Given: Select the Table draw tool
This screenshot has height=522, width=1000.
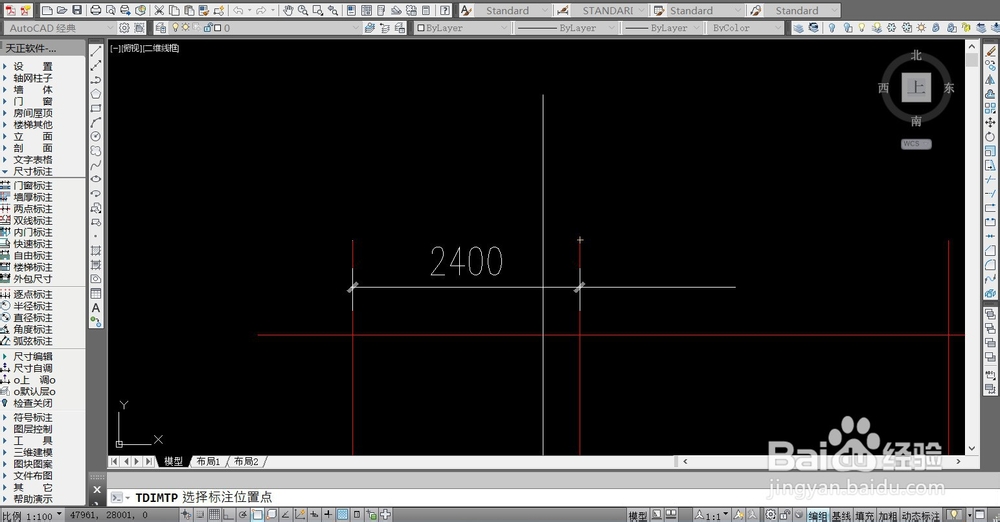Looking at the screenshot, I should tap(96, 294).
